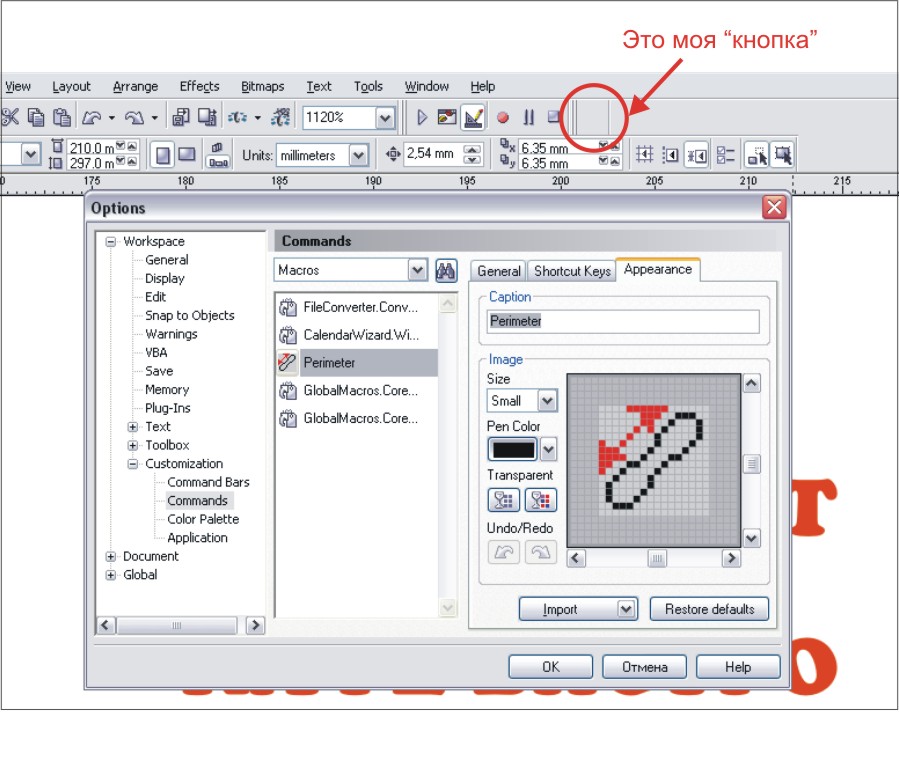This screenshot has width=899, height=761.
Task: Click Redo button in image editor
Action: (541, 552)
